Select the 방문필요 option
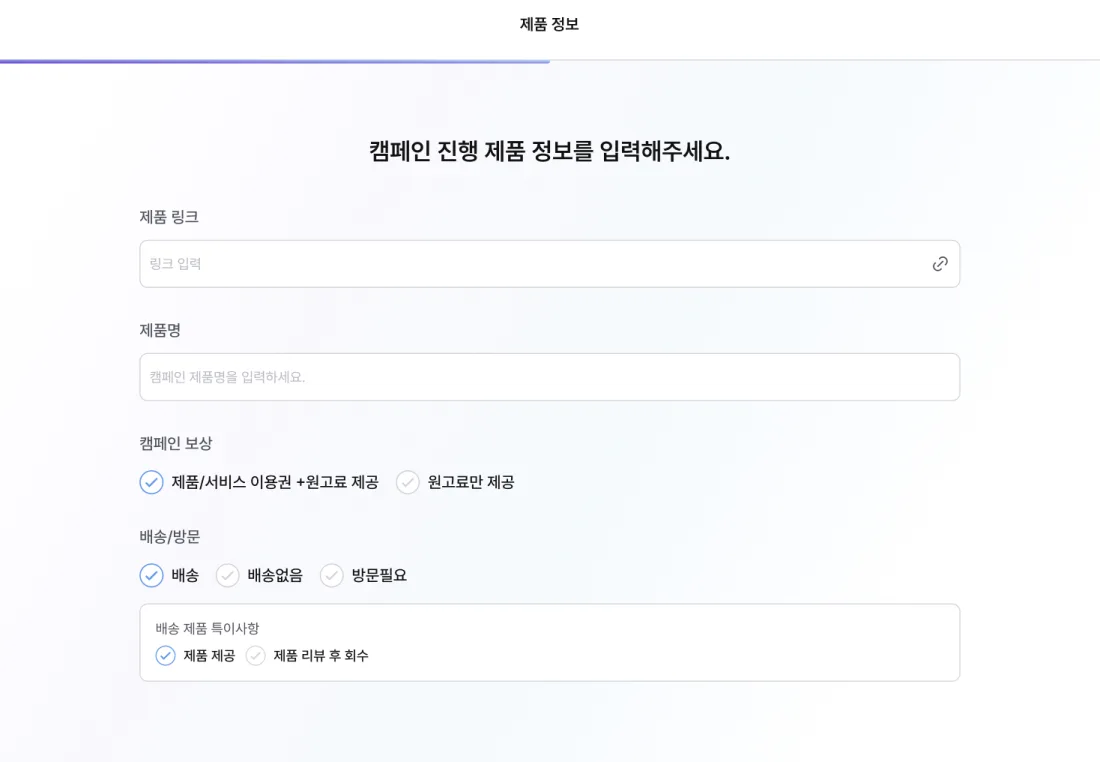 363,575
